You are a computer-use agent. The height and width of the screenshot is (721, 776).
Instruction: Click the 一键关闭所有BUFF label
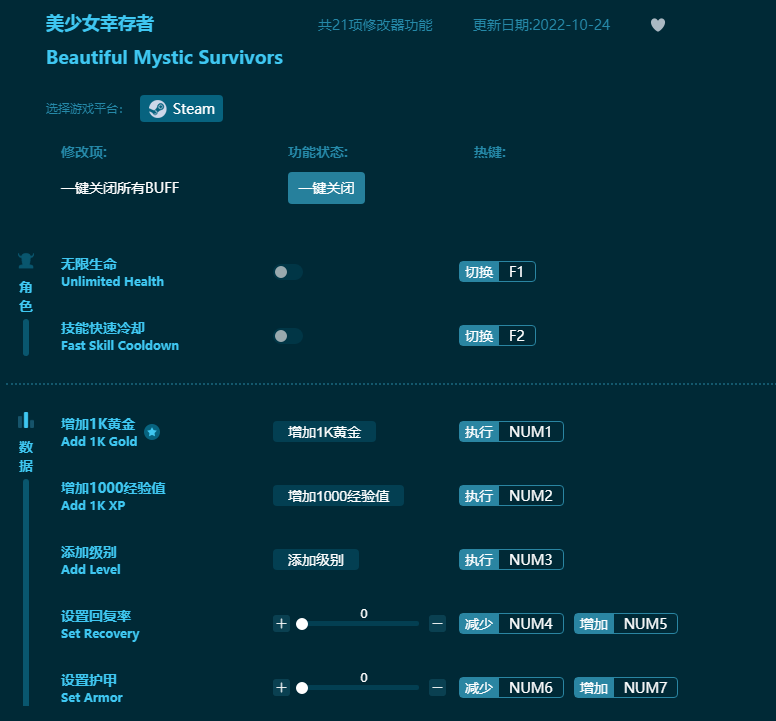(x=120, y=188)
